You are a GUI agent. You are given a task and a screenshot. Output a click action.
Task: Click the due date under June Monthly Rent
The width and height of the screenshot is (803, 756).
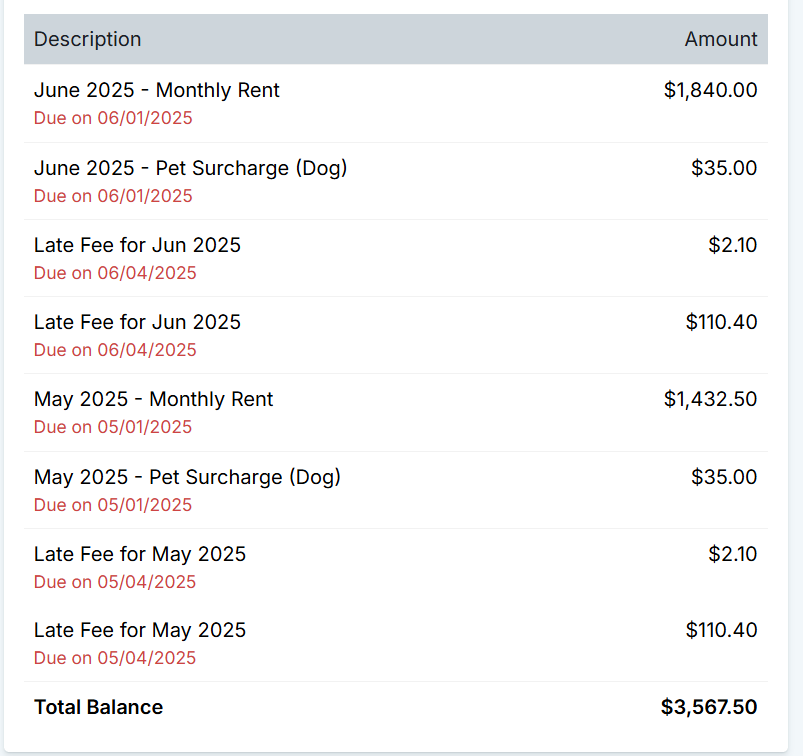[113, 118]
